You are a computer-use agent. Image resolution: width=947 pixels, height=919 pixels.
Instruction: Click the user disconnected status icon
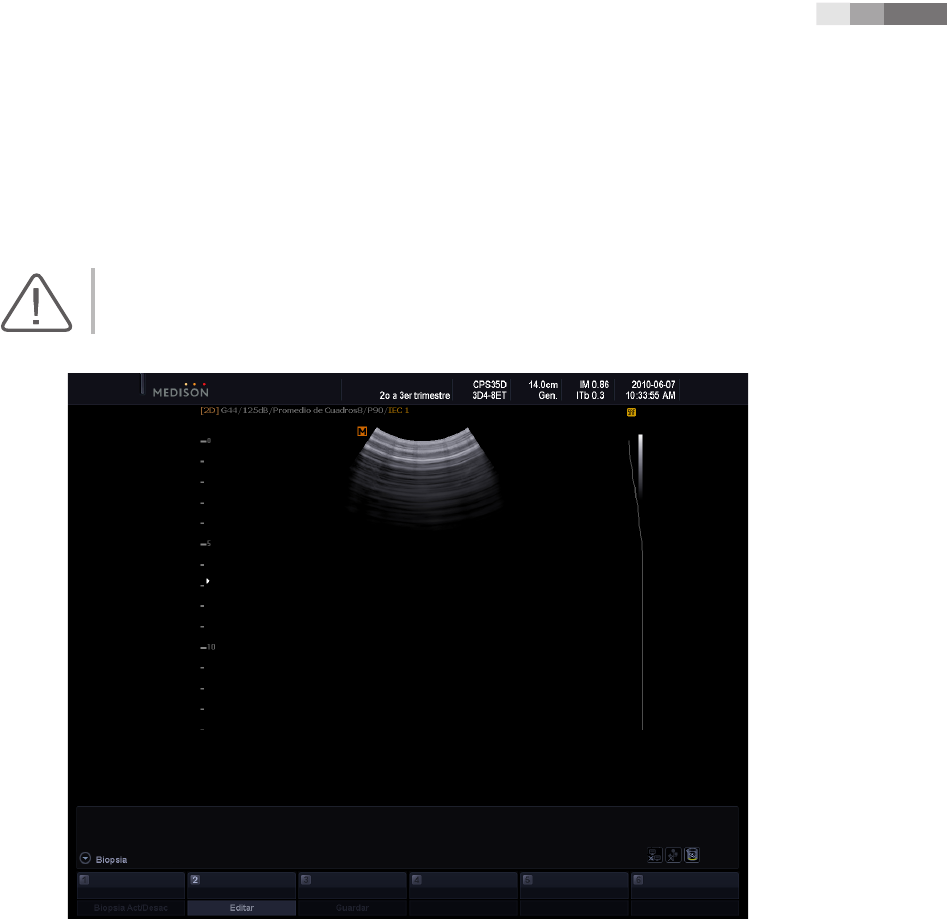pos(673,855)
